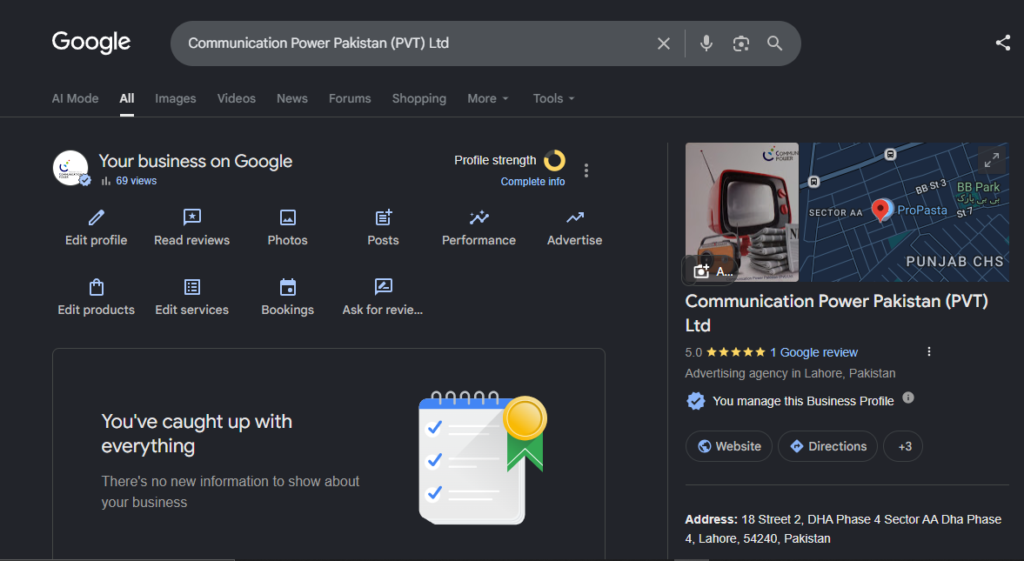This screenshot has width=1024, height=561.
Task: Click info icon beside manage Business Profile
Action: click(908, 398)
